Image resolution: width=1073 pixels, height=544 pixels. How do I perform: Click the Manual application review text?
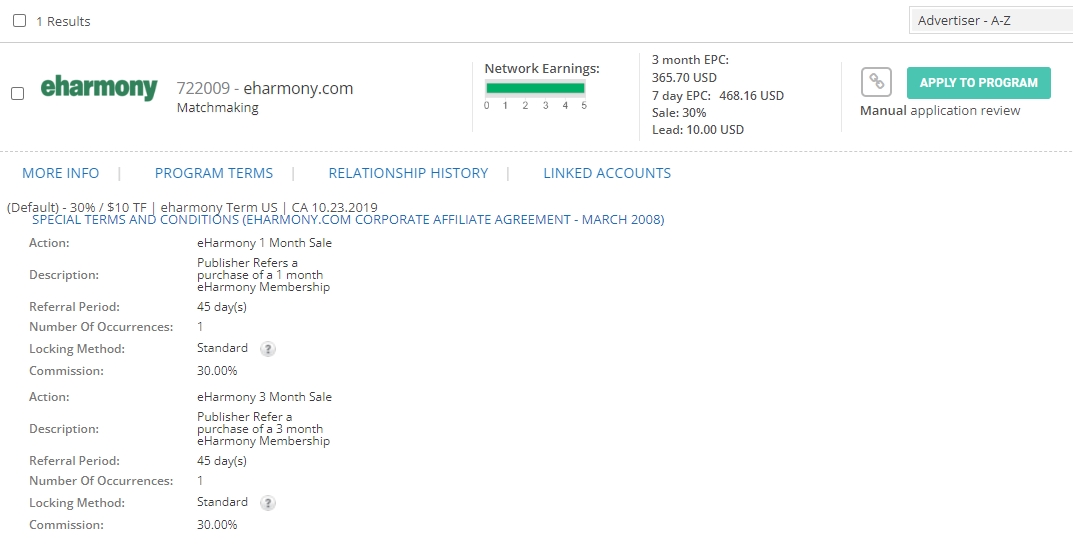tap(940, 111)
